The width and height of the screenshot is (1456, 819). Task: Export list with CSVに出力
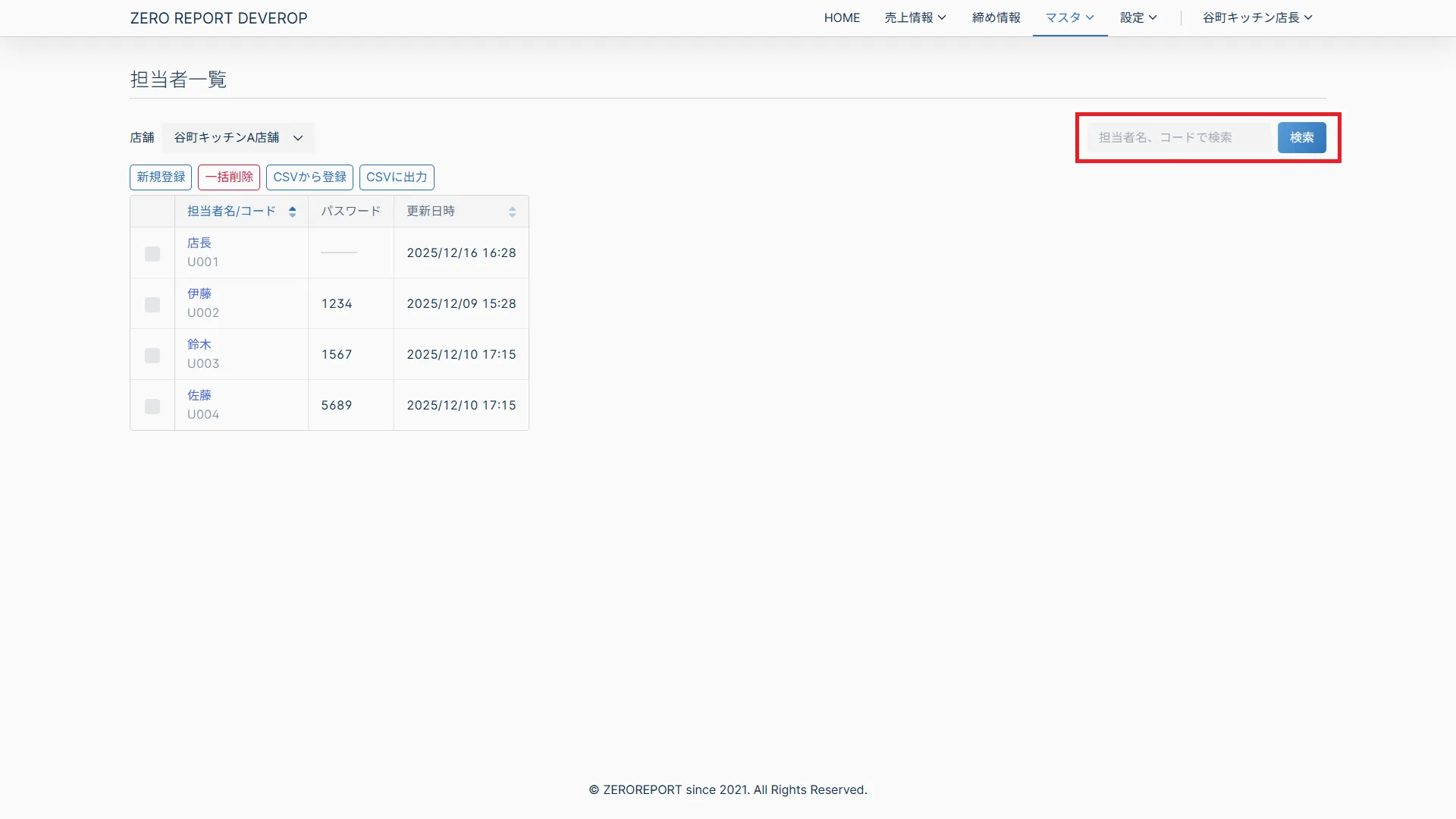tap(397, 177)
